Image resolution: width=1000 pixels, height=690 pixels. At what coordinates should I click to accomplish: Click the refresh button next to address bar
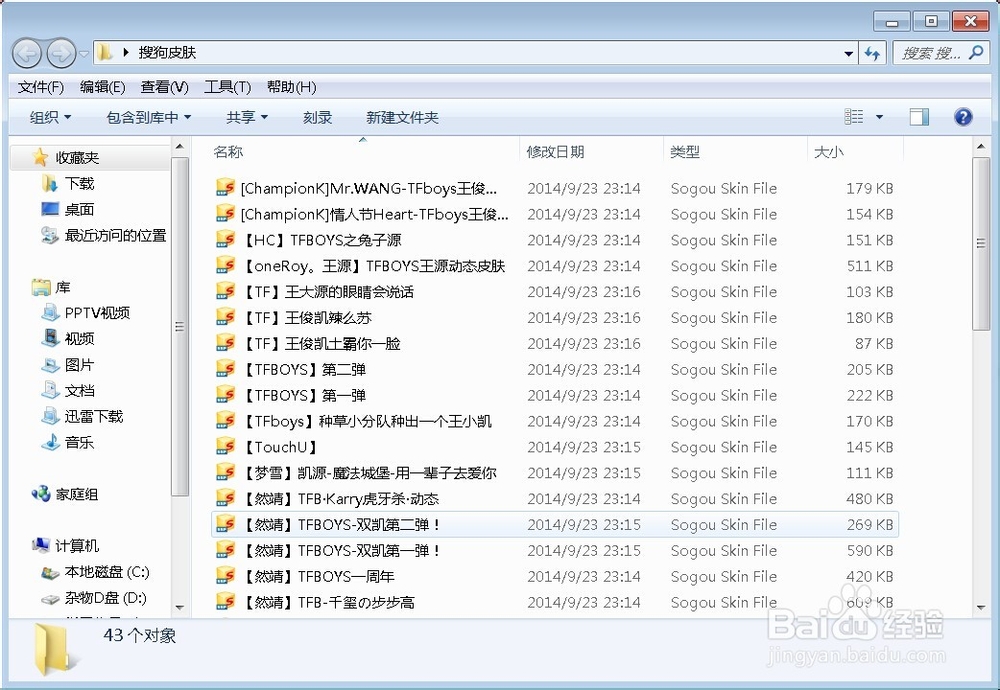pos(872,53)
